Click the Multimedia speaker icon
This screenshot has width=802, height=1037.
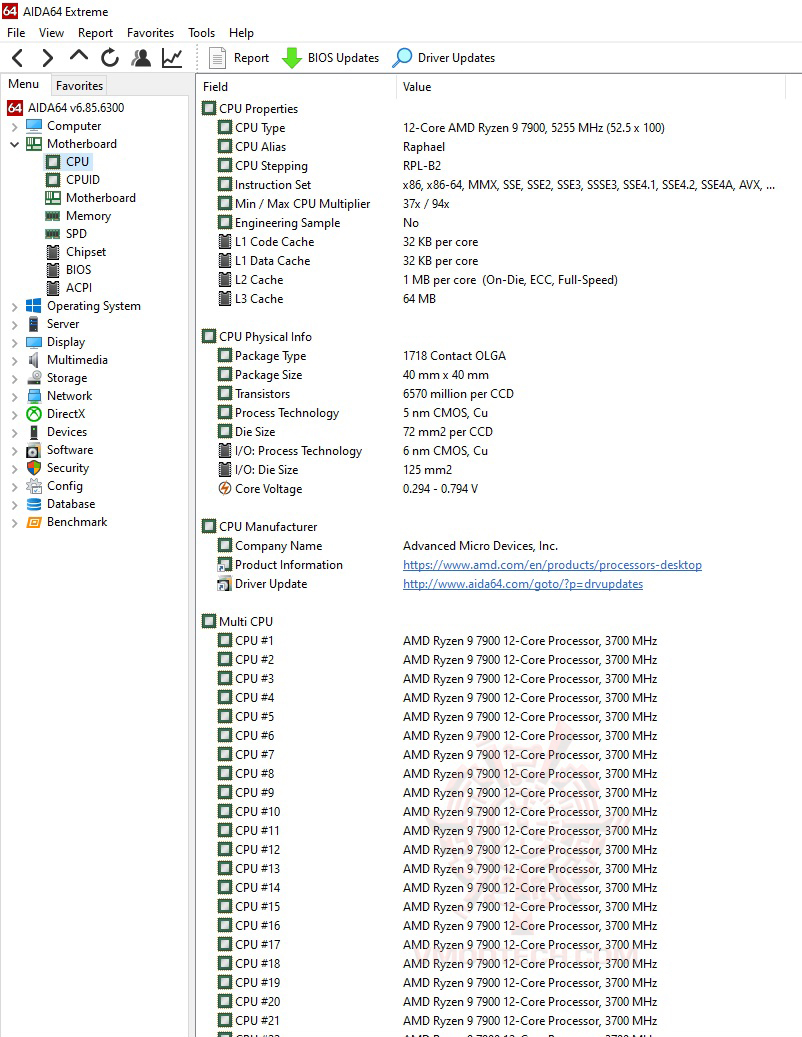34,360
